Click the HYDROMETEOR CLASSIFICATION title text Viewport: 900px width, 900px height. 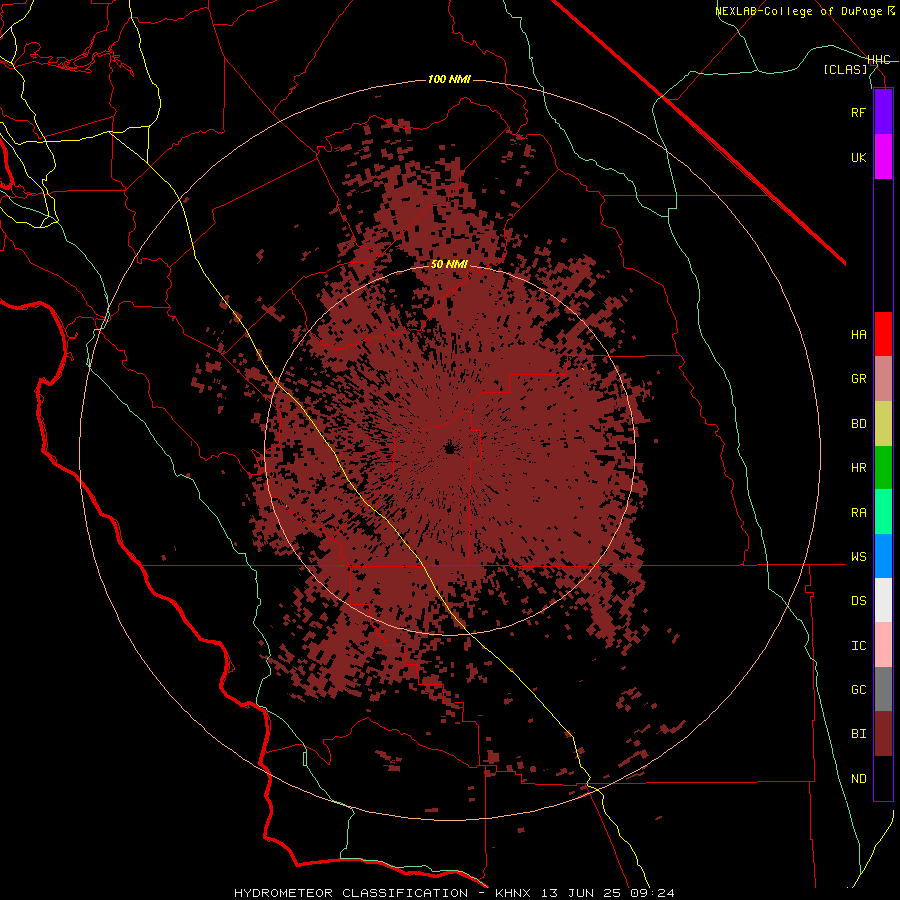click(351, 893)
